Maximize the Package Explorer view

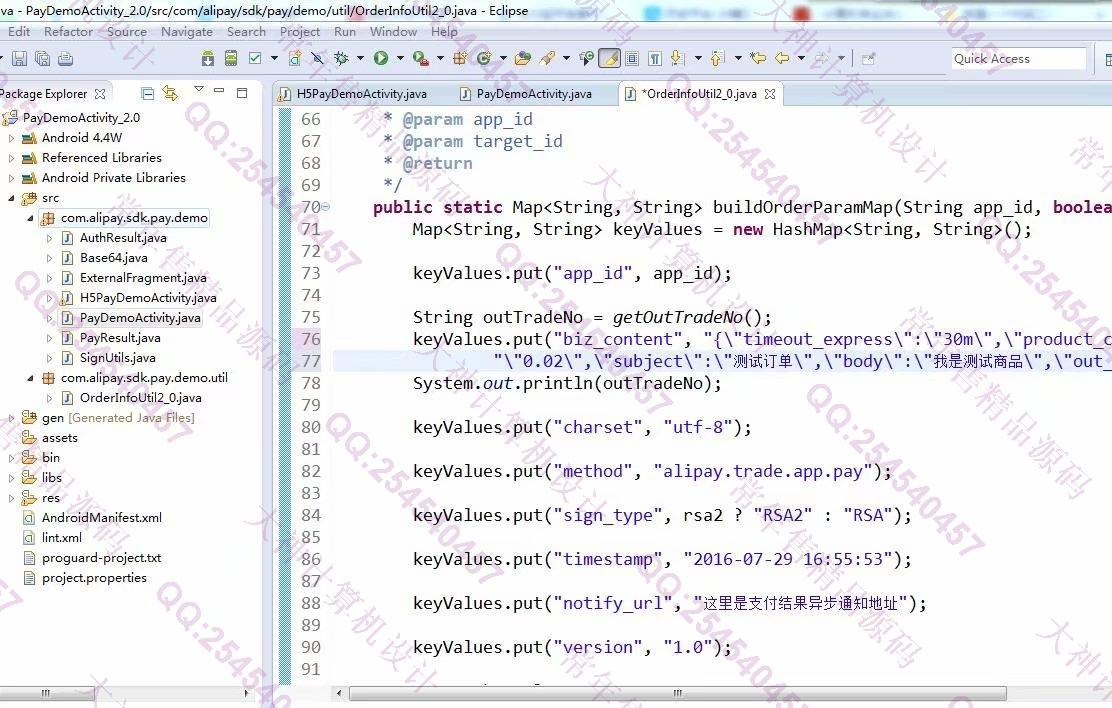(x=242, y=92)
